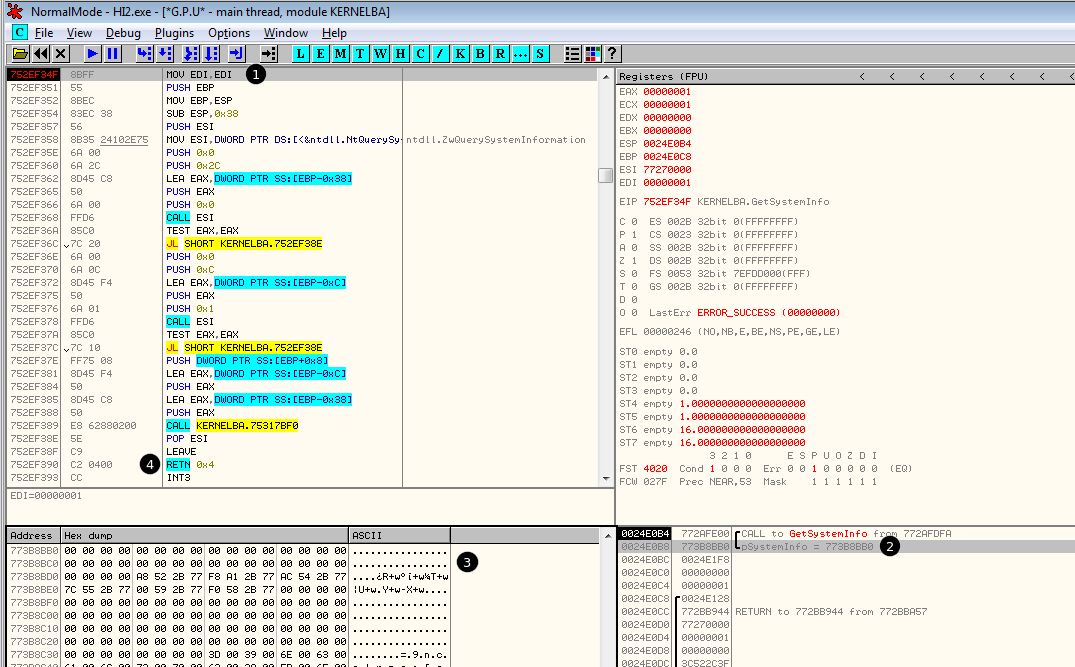1075x667 pixels.
Task: Open Breakpoints window with B button
Action: [480, 53]
